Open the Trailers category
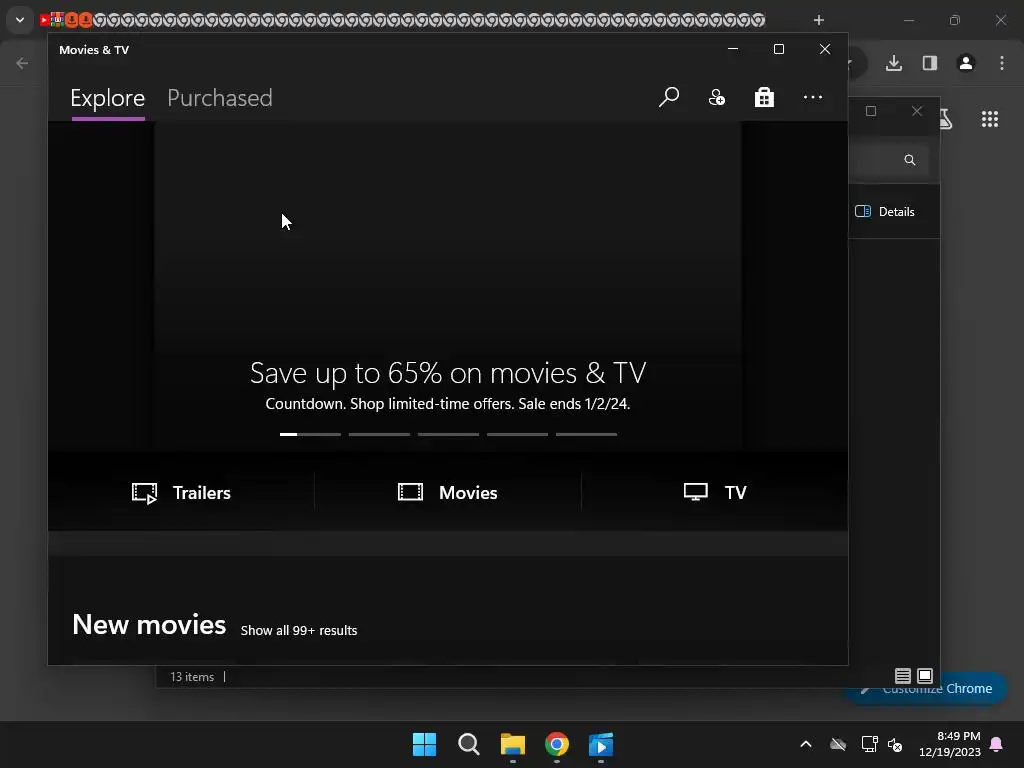The width and height of the screenshot is (1024, 768). click(181, 492)
